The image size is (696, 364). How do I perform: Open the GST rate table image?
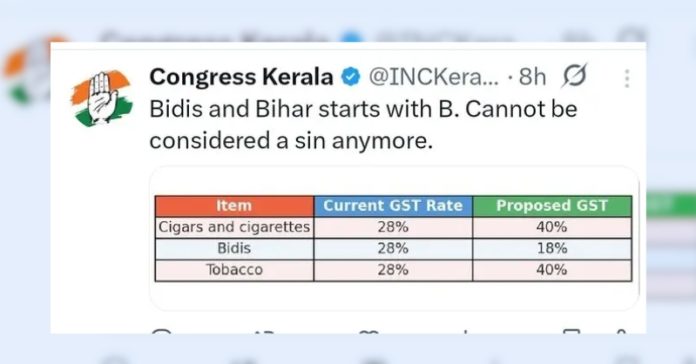394,238
